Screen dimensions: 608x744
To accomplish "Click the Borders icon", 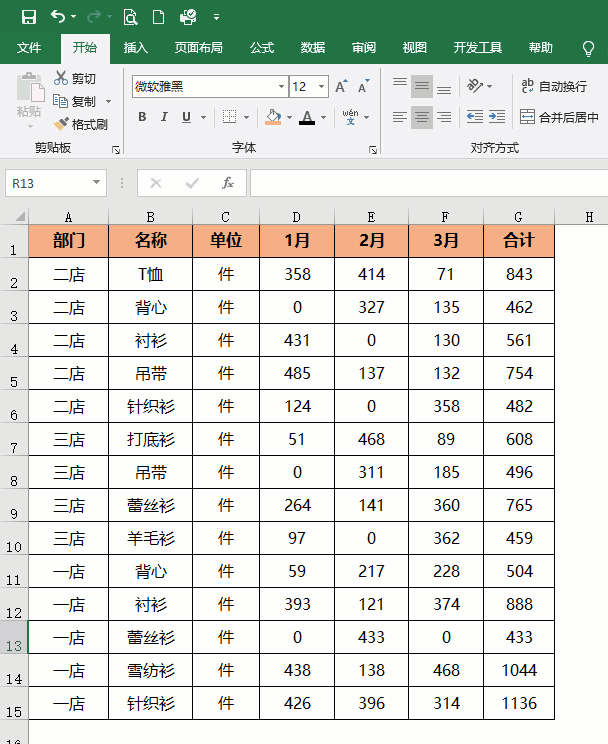I will point(229,117).
